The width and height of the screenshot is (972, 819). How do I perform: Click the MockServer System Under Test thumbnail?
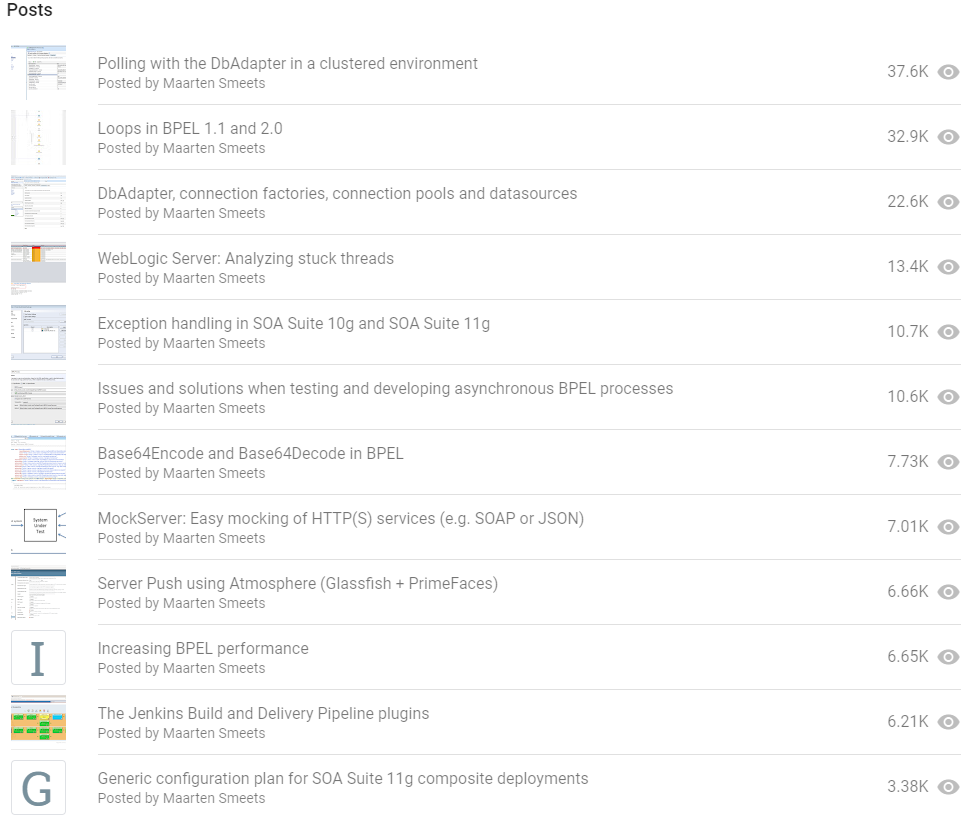(39, 527)
